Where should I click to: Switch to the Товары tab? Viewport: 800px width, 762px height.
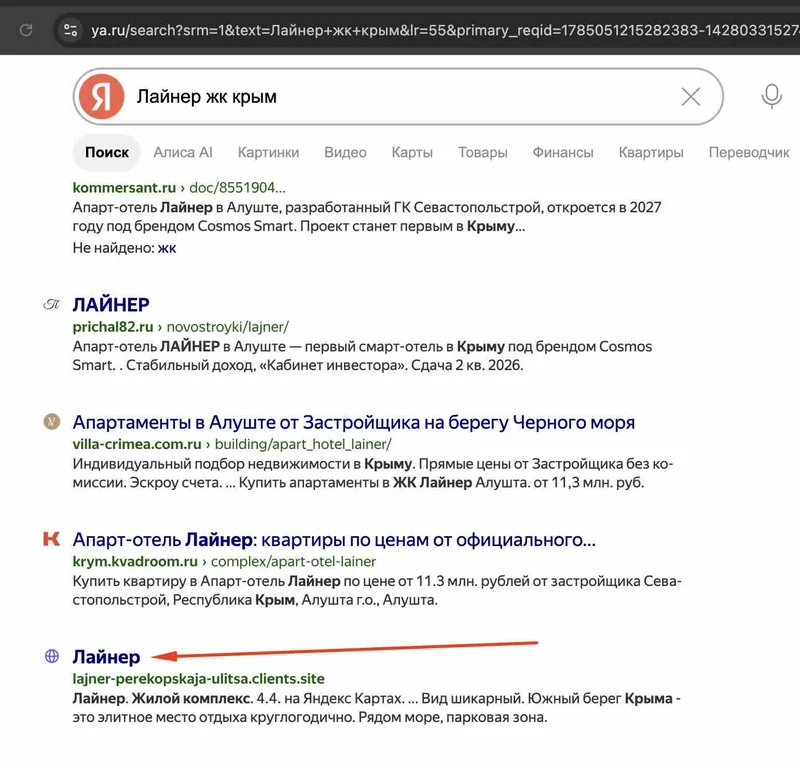point(483,153)
